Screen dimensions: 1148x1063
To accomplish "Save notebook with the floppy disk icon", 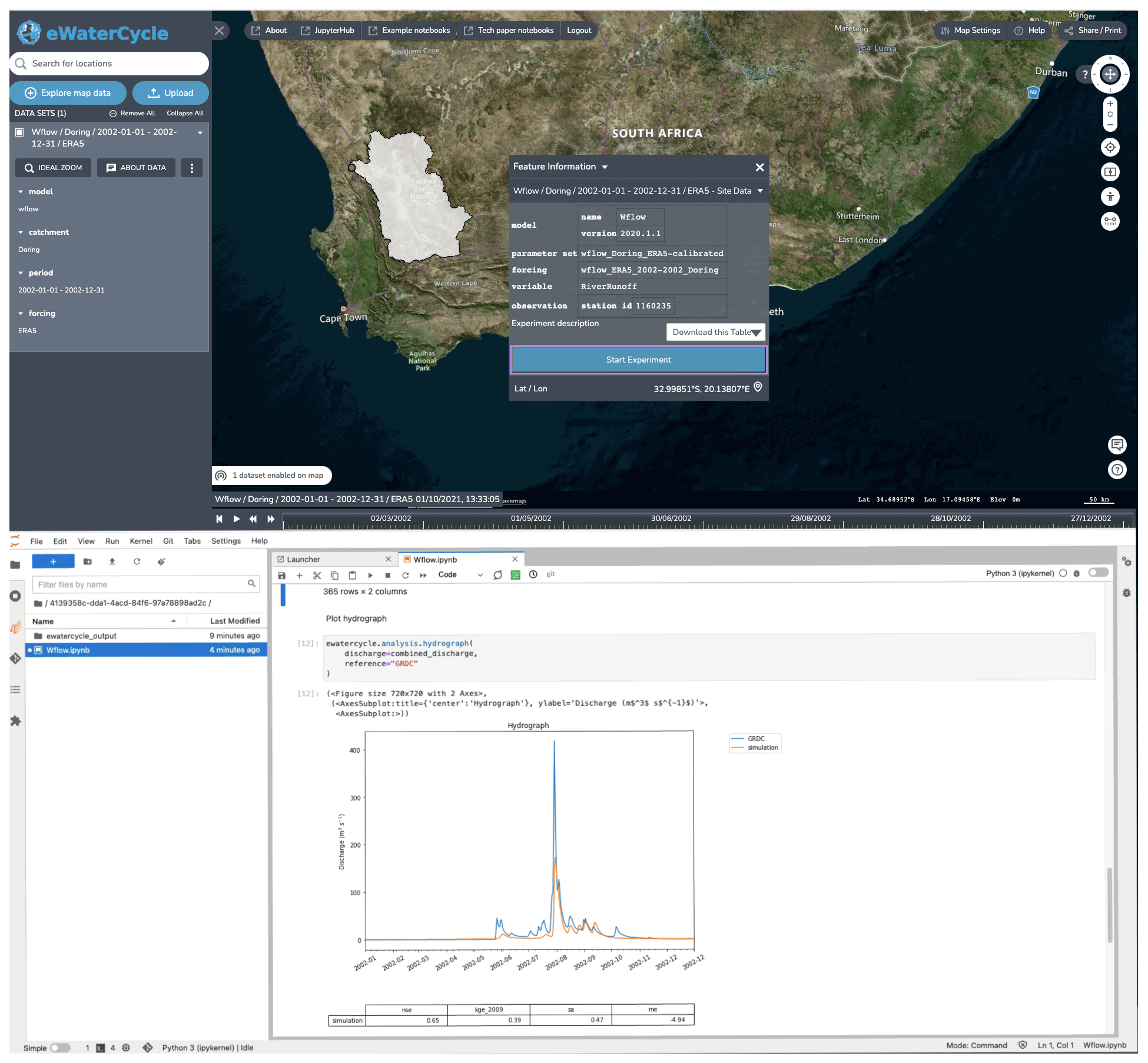I will (282, 575).
